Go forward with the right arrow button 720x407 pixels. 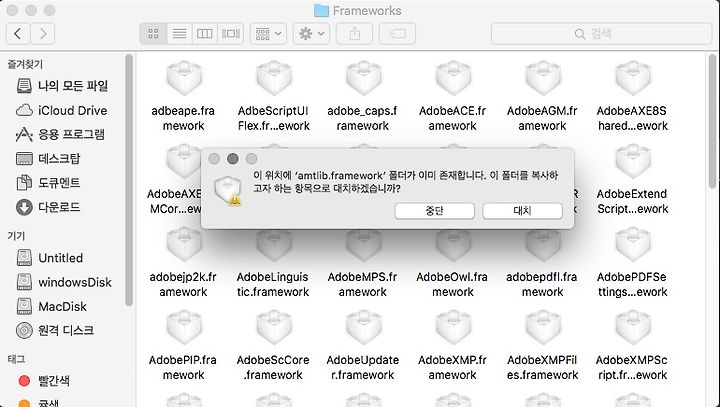(43, 34)
